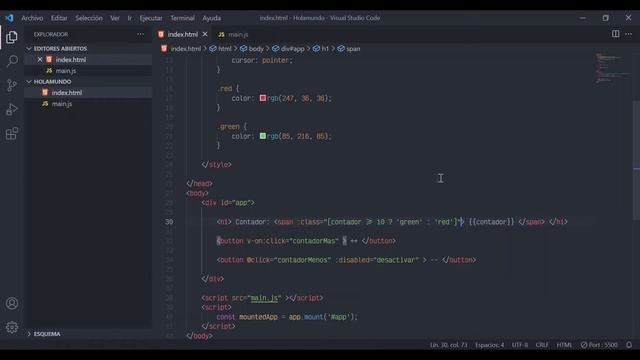Expand the ESQUEMA outline section
The width and height of the screenshot is (640, 360).
click(47, 334)
